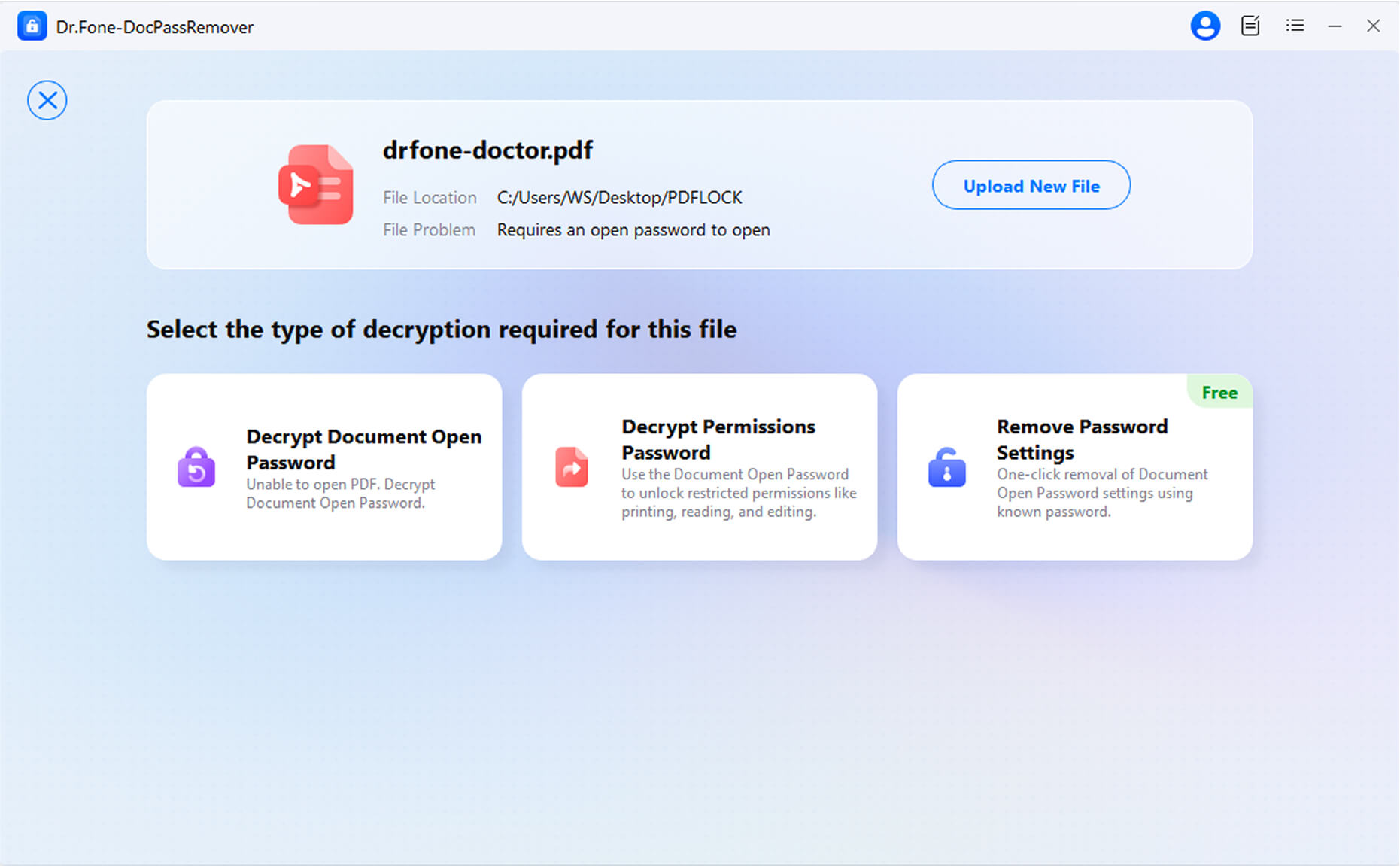Choose Decrypt Document Open Password card

tap(324, 466)
